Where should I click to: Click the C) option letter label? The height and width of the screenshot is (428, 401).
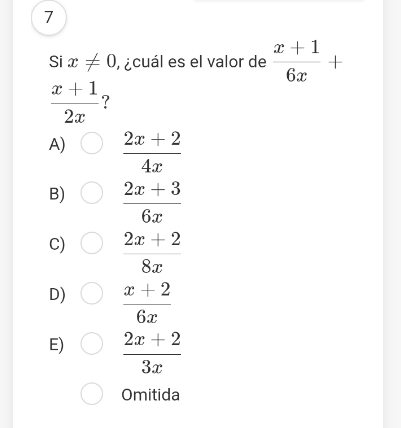[x=57, y=244]
